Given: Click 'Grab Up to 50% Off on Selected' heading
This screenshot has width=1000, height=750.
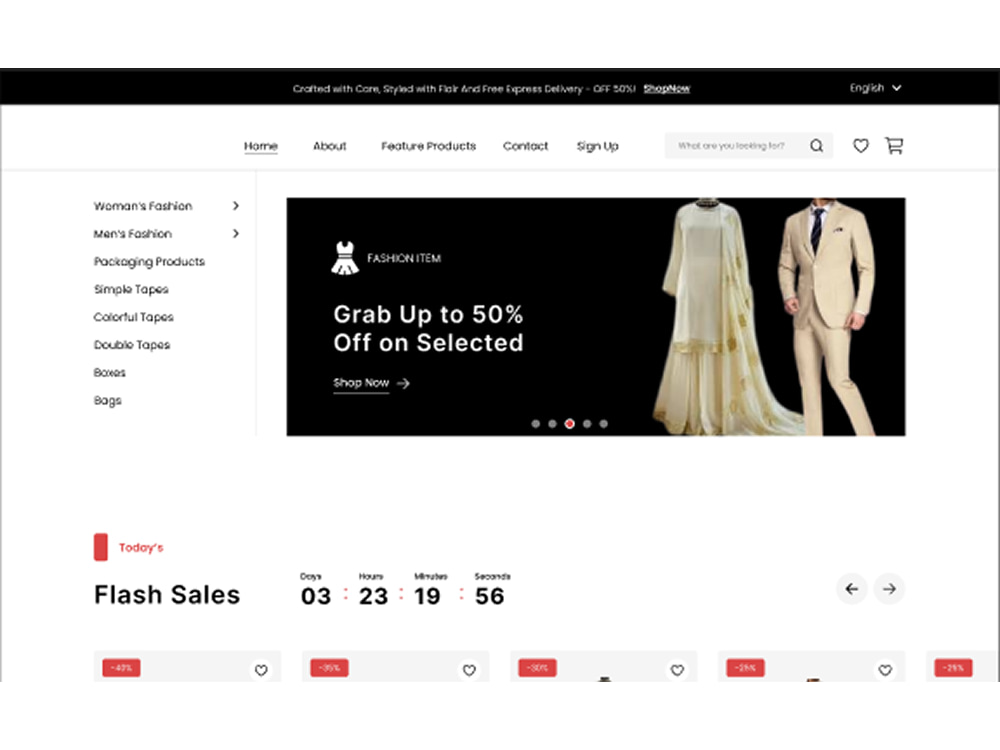Looking at the screenshot, I should 428,328.
